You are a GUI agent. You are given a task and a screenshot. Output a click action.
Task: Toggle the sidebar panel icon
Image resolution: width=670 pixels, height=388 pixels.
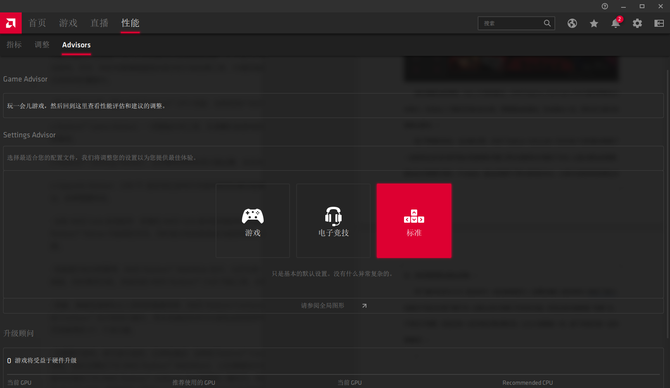coord(659,24)
